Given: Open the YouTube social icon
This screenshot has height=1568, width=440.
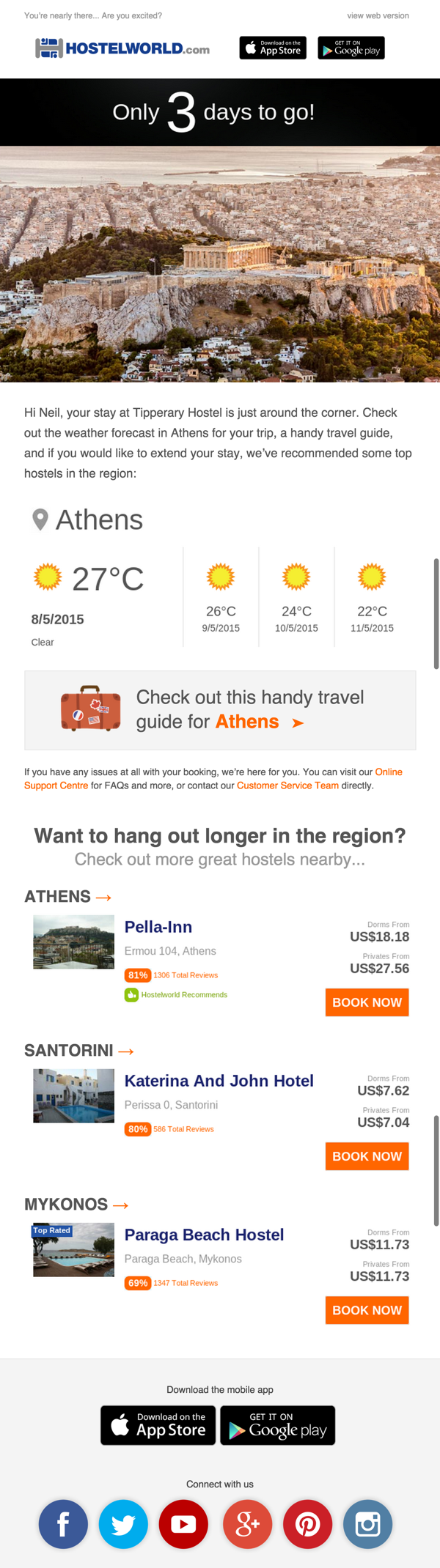Looking at the screenshot, I should [183, 1524].
